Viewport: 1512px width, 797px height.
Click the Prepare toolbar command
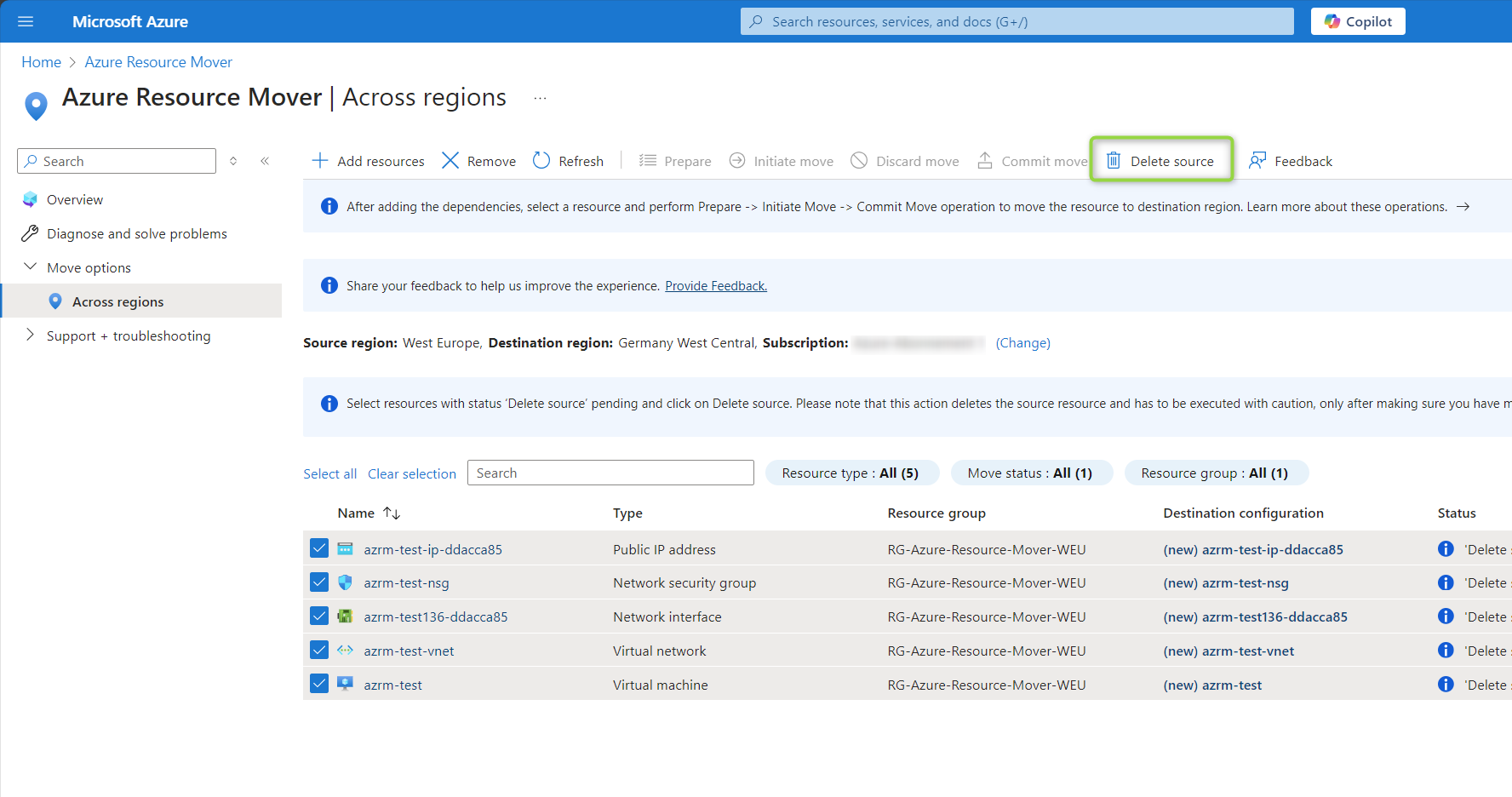click(x=675, y=161)
